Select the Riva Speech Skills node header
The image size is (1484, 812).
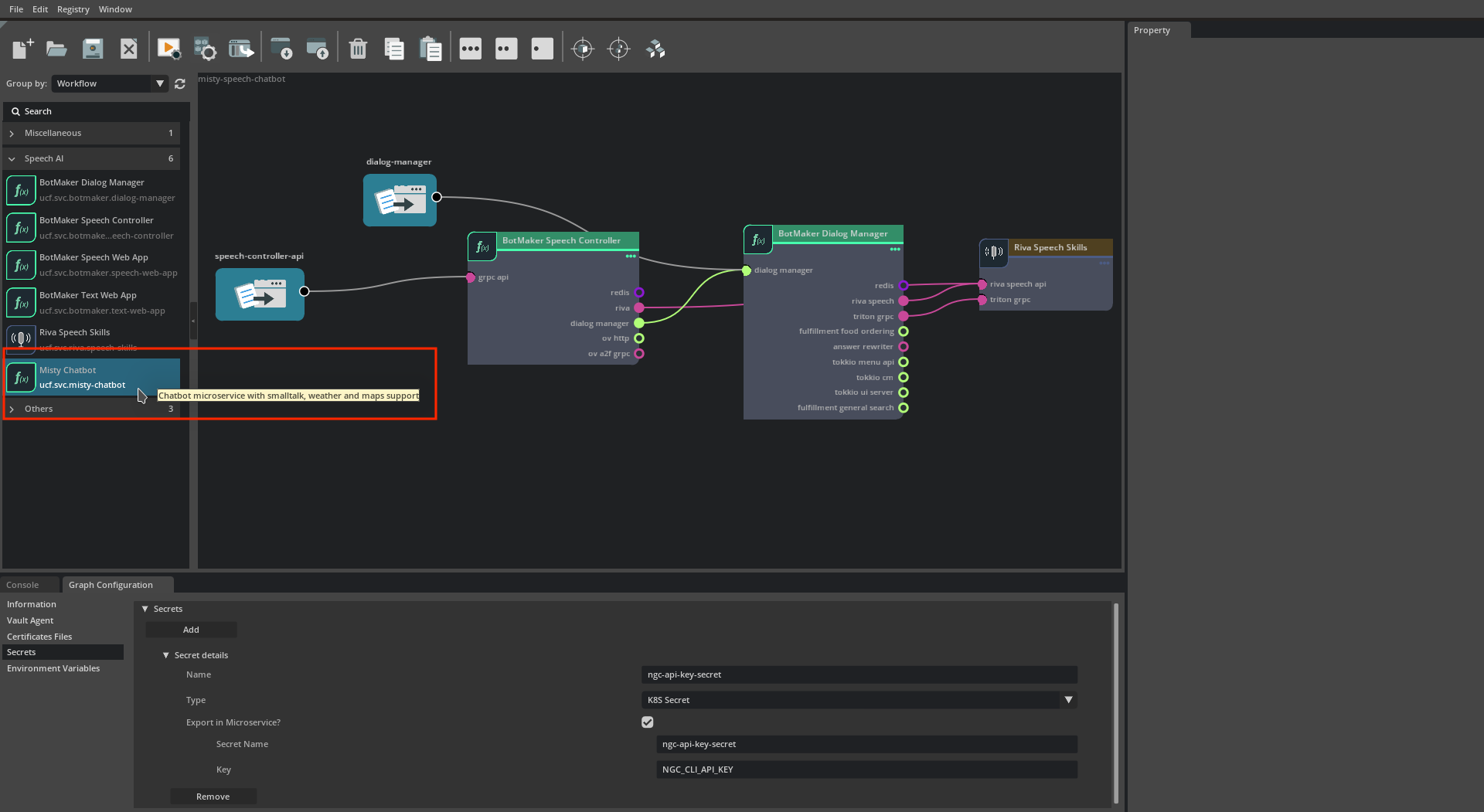pyautogui.click(x=1047, y=248)
